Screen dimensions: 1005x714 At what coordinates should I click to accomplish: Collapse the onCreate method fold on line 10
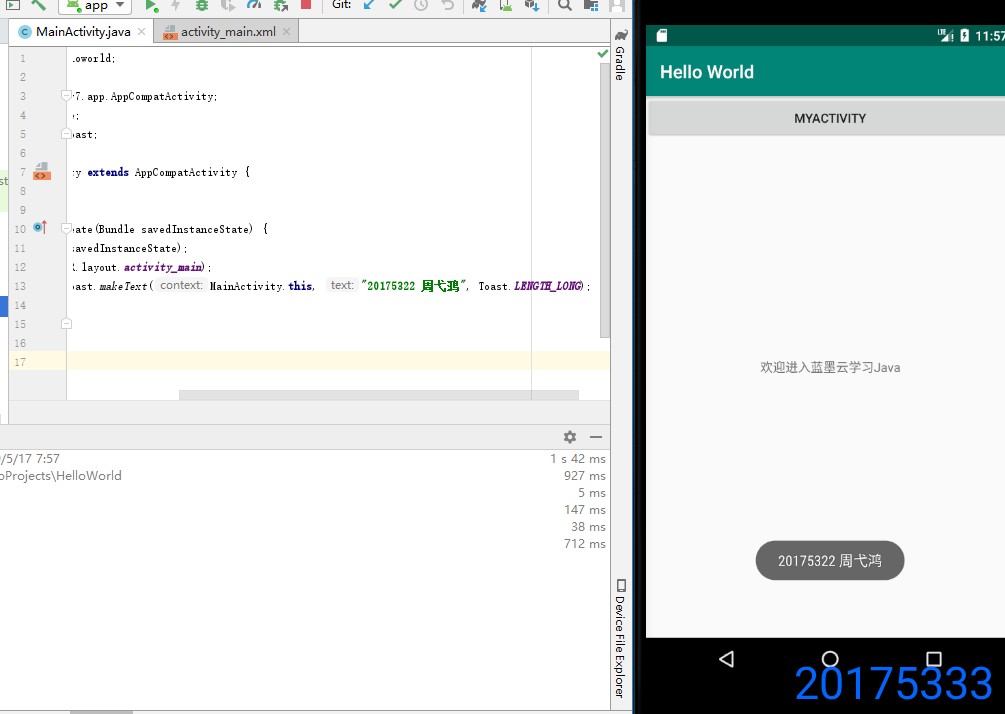[66, 228]
